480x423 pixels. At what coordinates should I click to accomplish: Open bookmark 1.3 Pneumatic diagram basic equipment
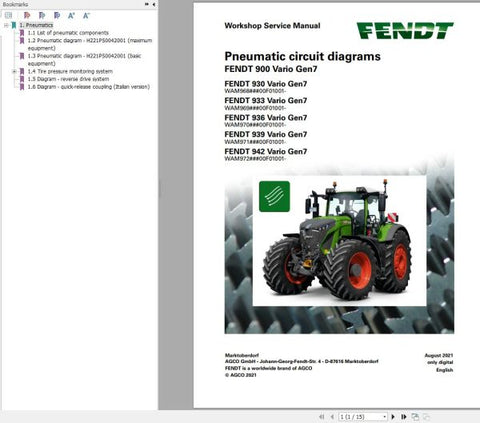tap(84, 59)
